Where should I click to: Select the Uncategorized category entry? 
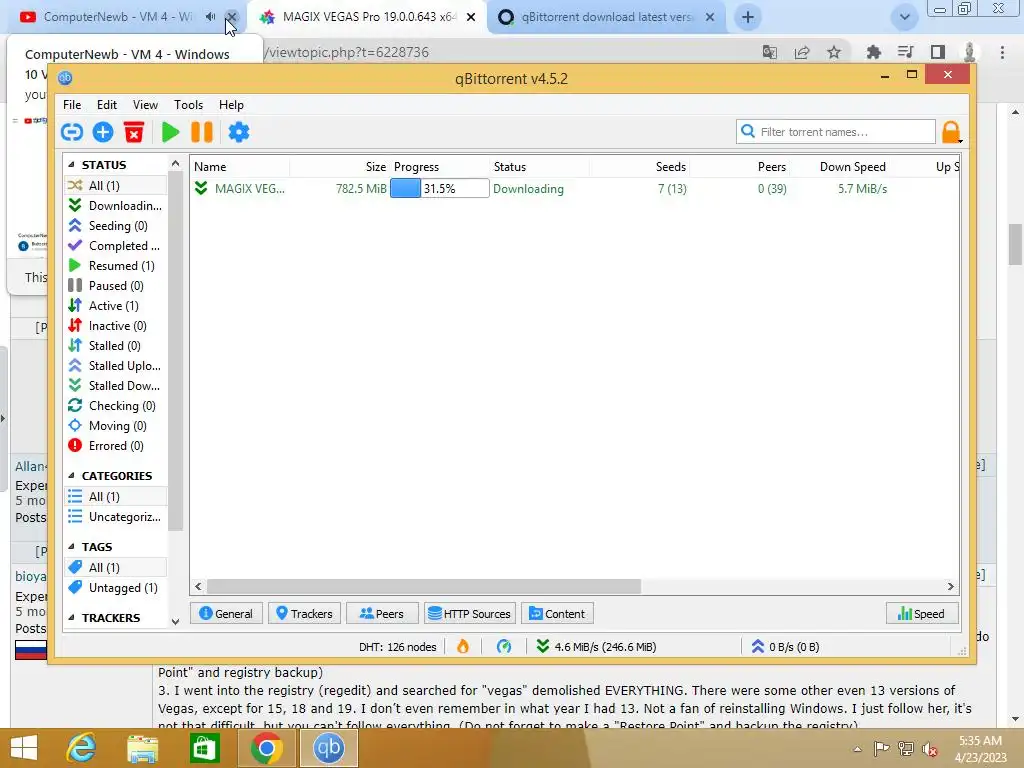[x=116, y=517]
